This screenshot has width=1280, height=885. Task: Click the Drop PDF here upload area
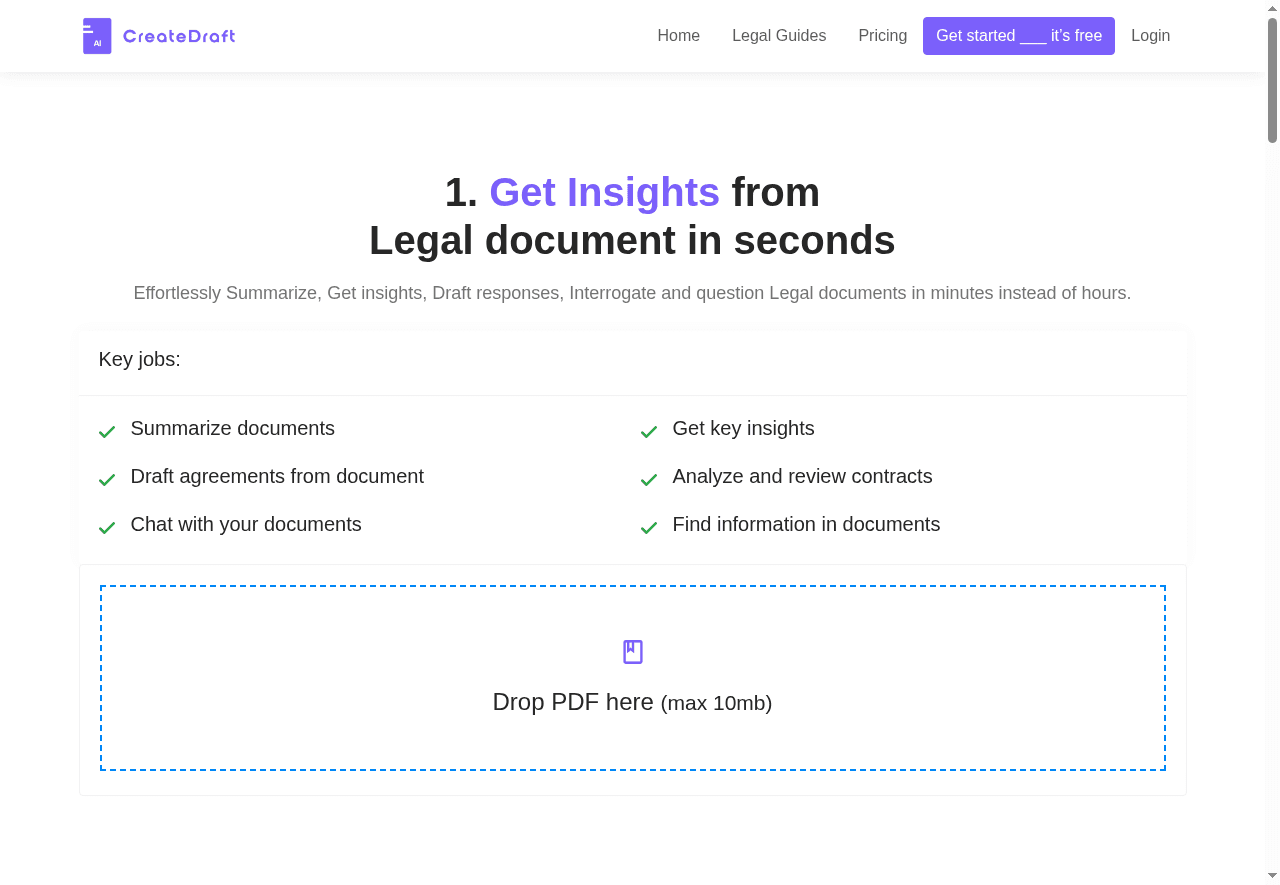[x=632, y=702]
